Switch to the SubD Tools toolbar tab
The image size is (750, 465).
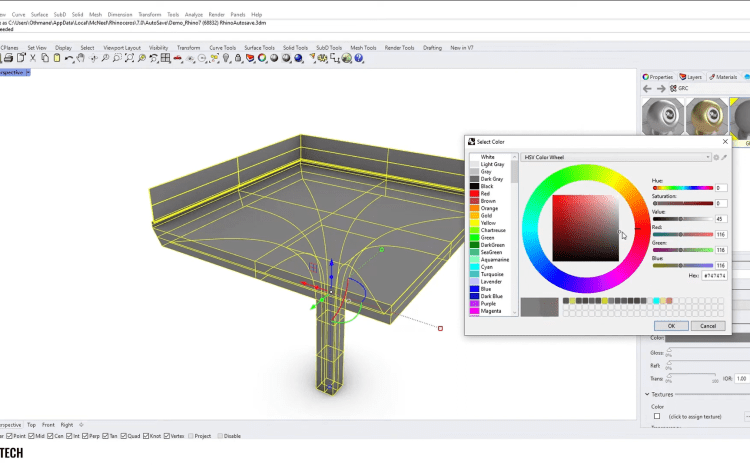pyautogui.click(x=328, y=47)
